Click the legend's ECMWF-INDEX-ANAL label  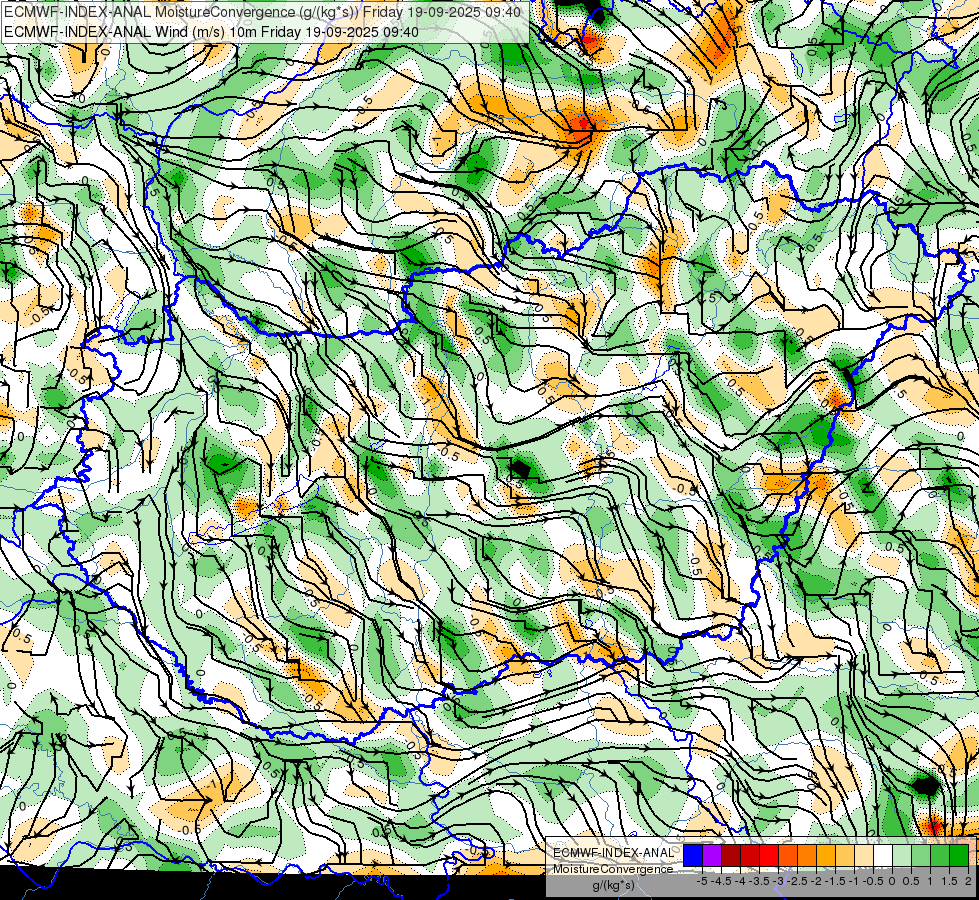coord(613,853)
